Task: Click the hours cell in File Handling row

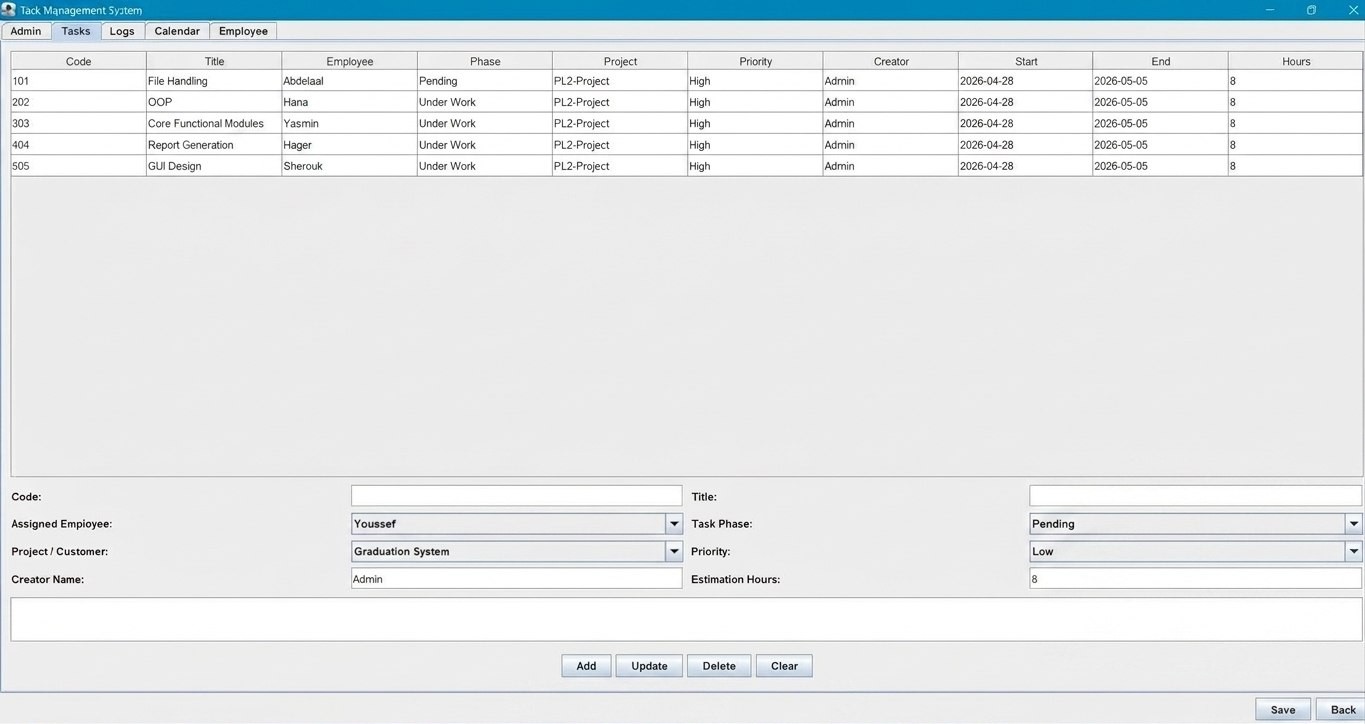Action: 1296,81
